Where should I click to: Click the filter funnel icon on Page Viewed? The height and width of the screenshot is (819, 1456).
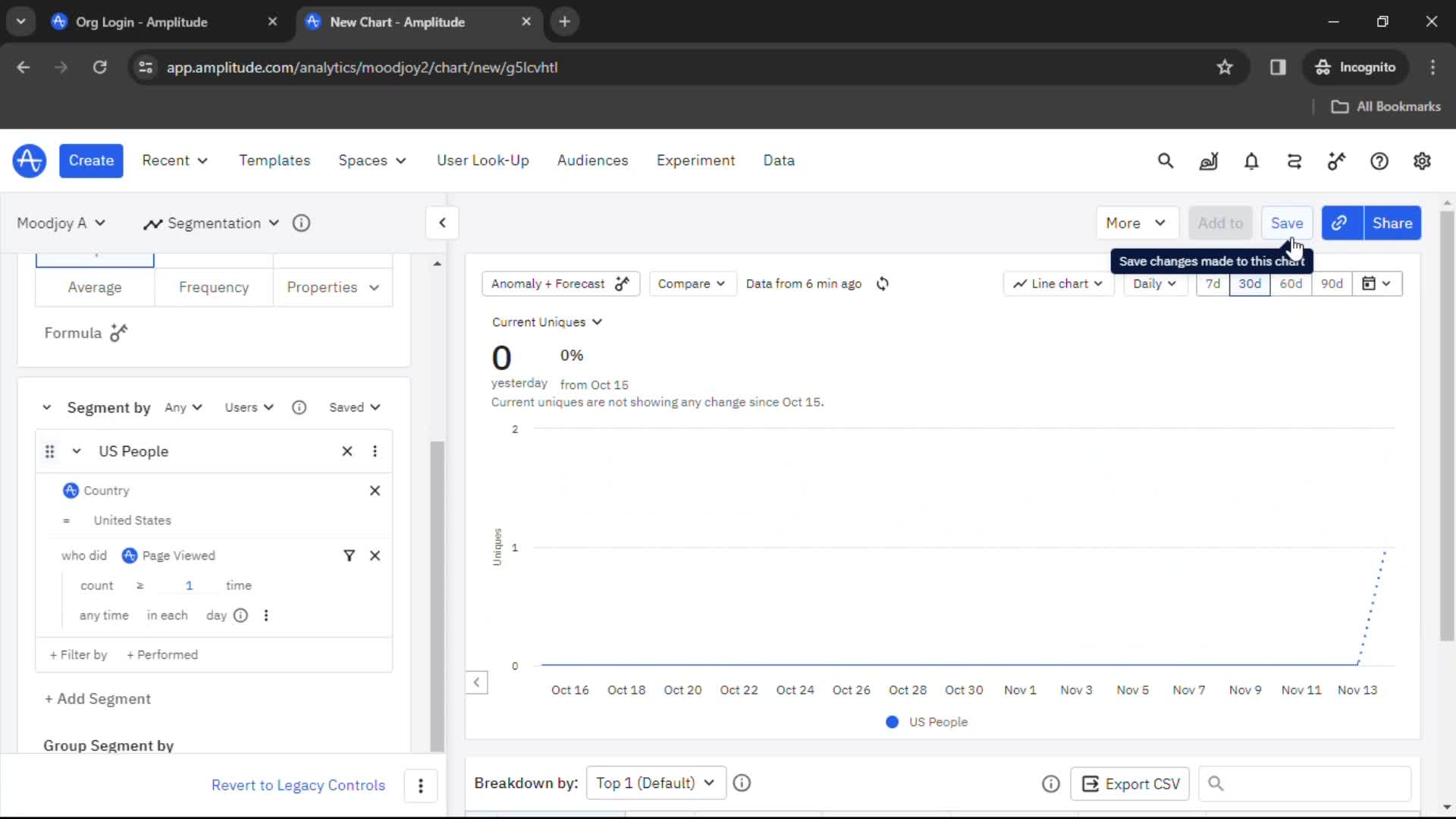click(x=349, y=556)
